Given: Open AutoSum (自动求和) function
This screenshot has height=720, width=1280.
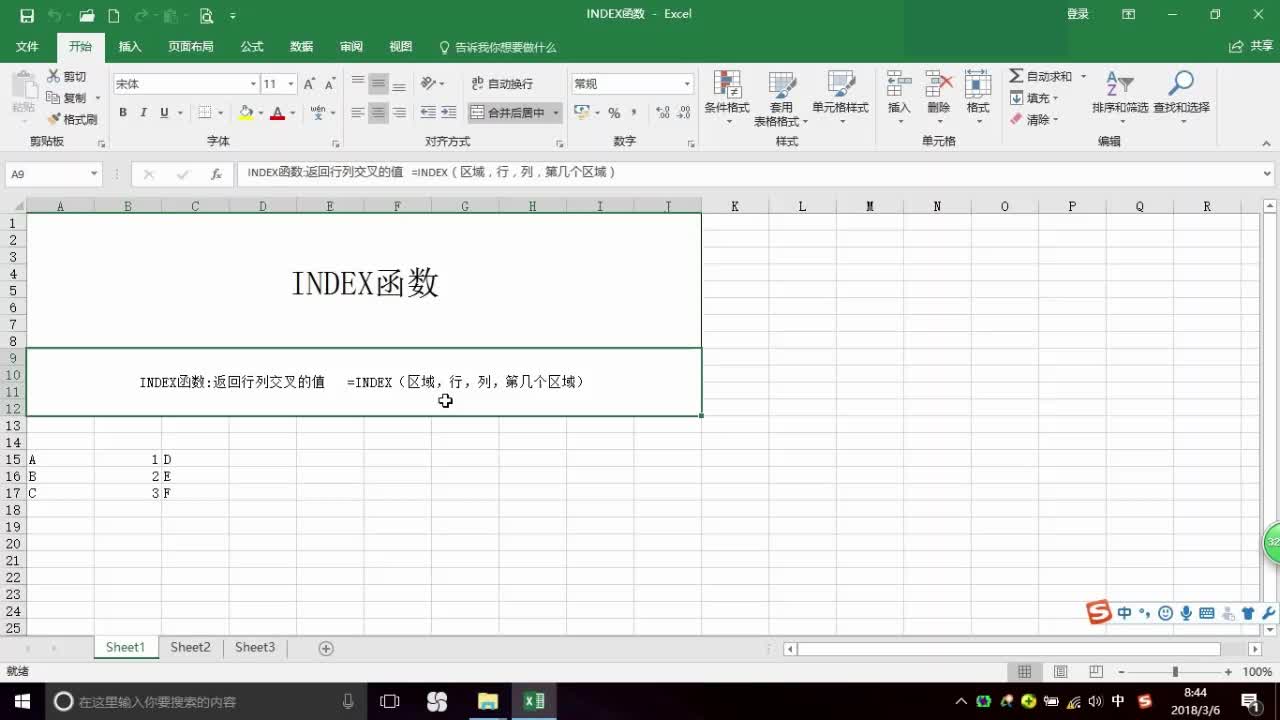Looking at the screenshot, I should (x=1040, y=75).
